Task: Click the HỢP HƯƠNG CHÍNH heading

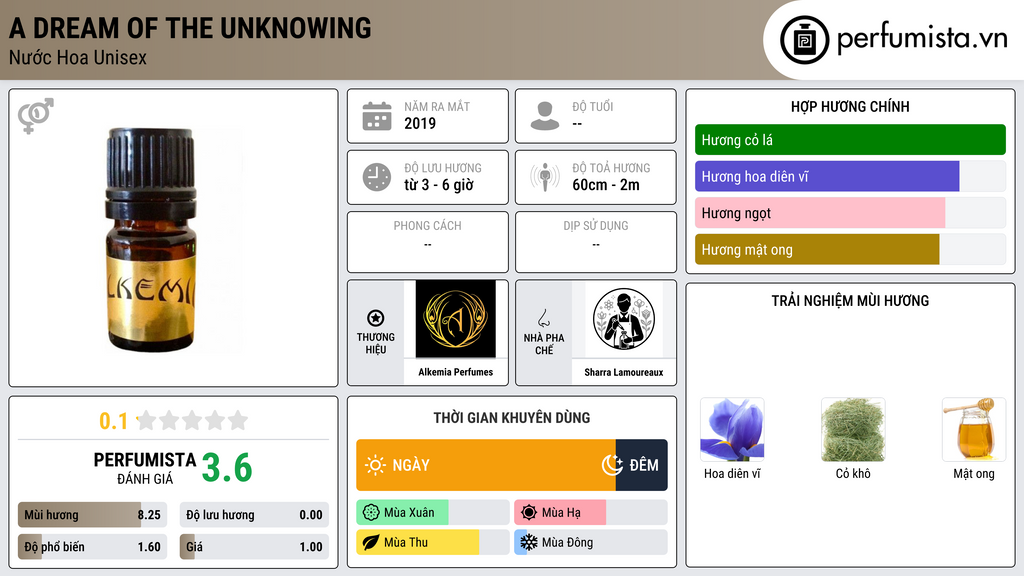Action: coord(850,106)
